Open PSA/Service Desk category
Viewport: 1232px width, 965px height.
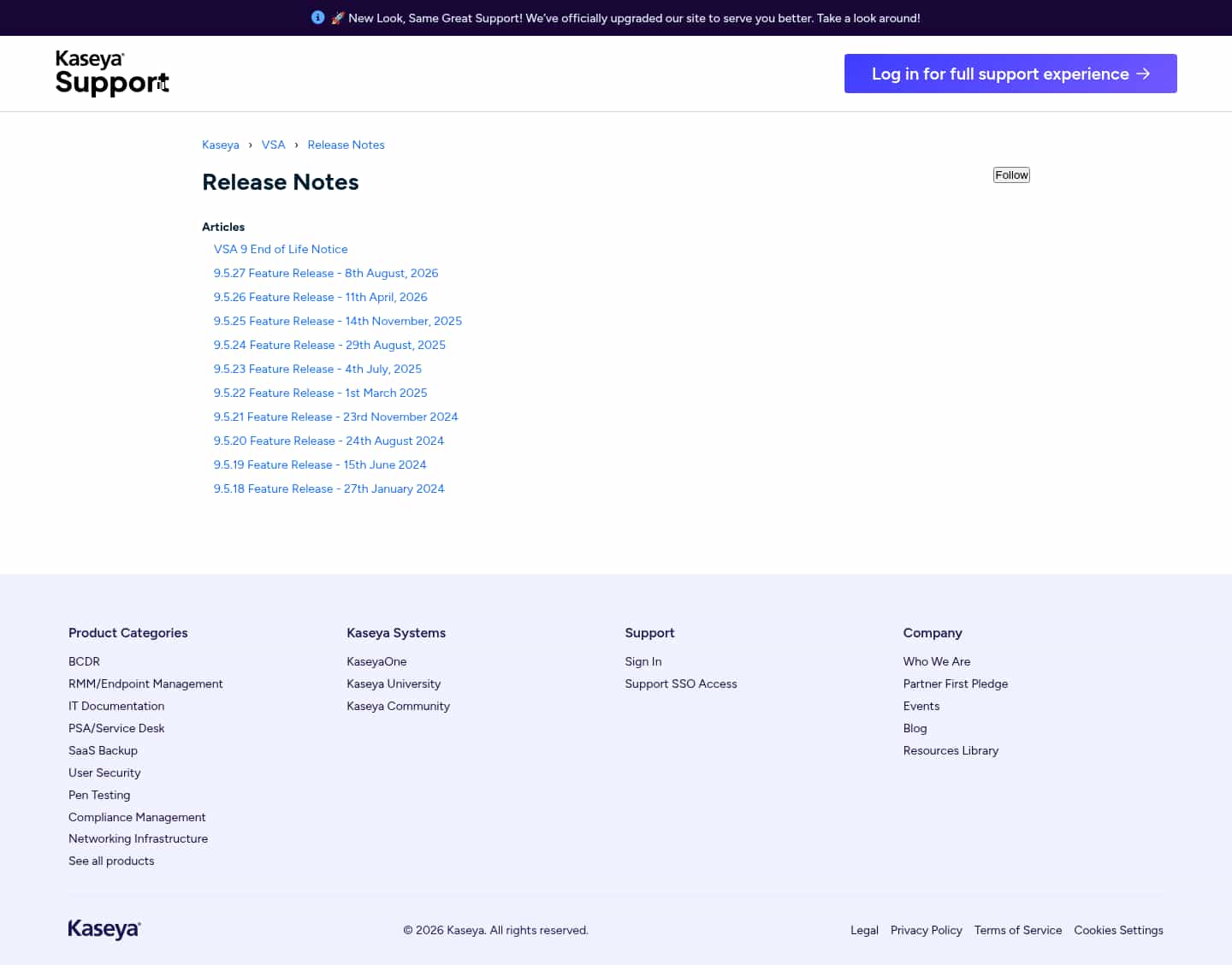coord(116,728)
